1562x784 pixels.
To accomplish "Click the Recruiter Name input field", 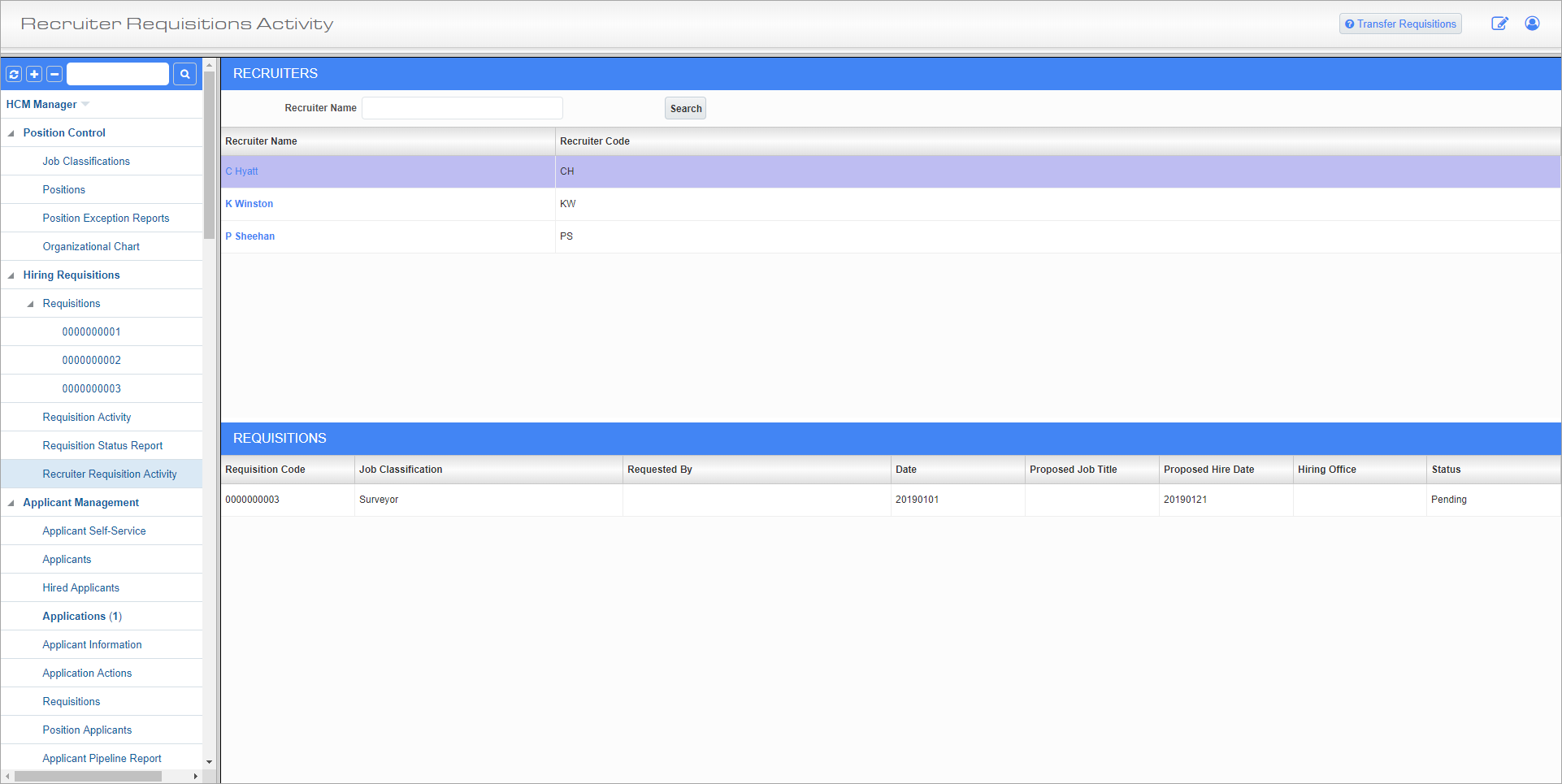I will coord(462,108).
